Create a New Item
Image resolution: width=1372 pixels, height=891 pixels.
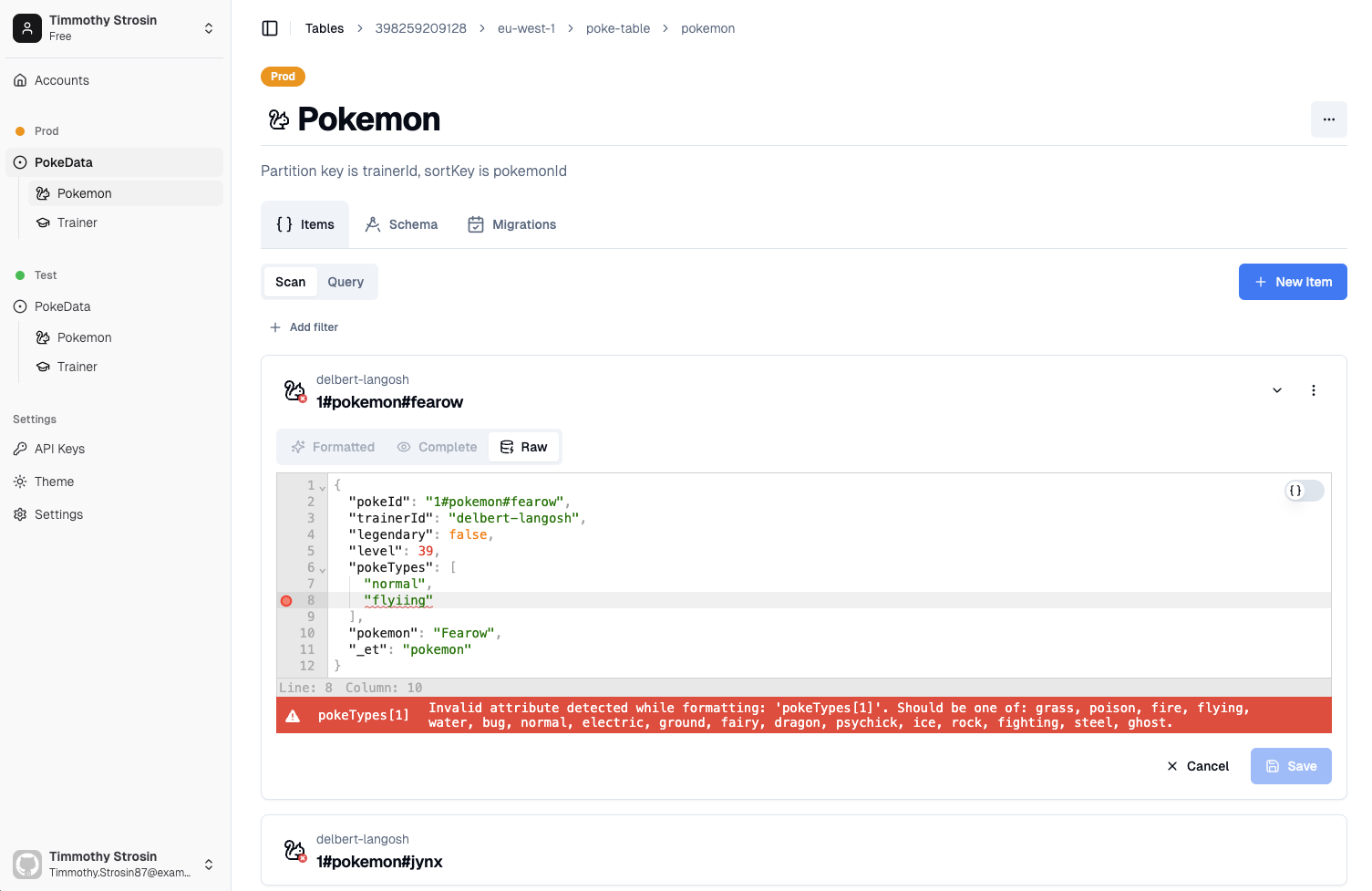[x=1293, y=282]
